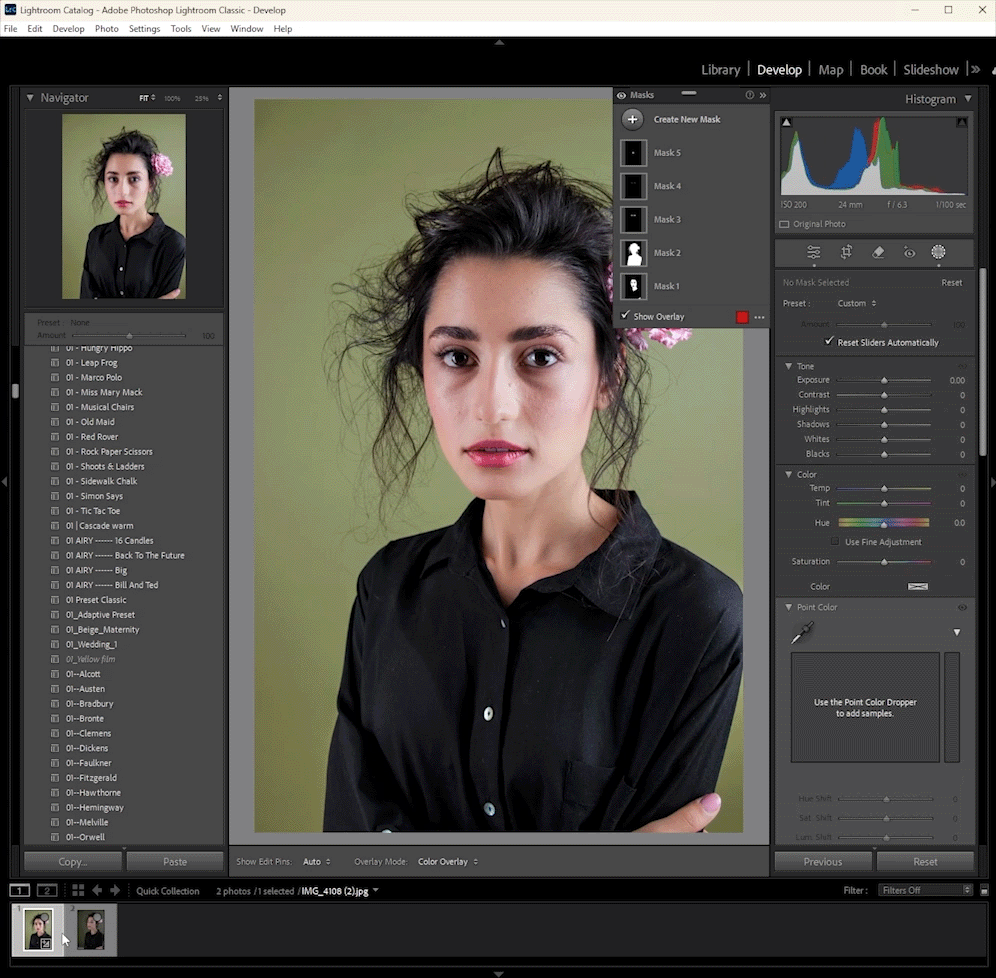Click Reset next to No Mask Selected
996x978 pixels.
(951, 283)
